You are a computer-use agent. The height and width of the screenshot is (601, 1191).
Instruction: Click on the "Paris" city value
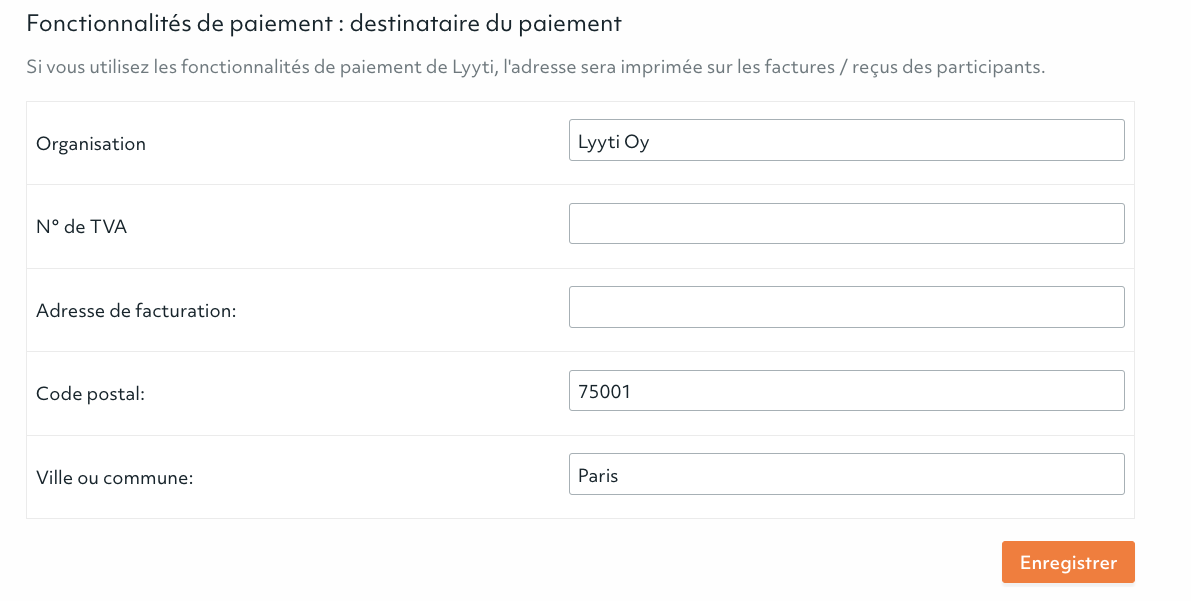[598, 476]
